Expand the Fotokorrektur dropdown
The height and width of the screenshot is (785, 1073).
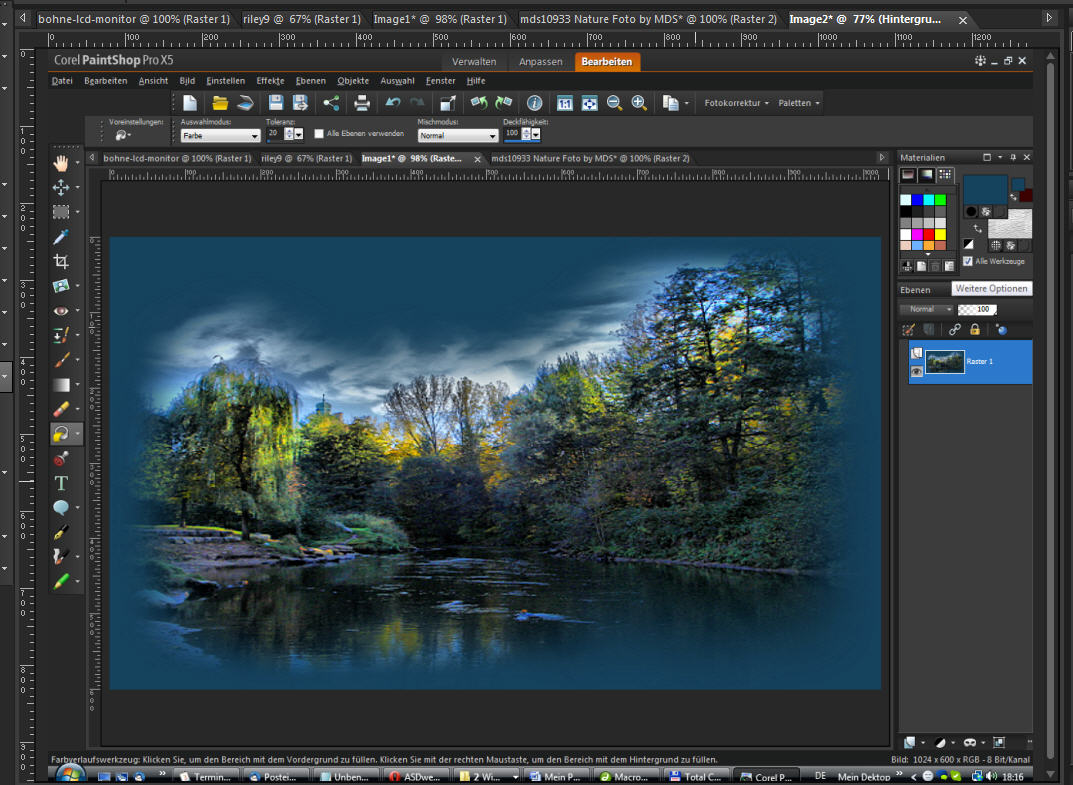(x=736, y=103)
